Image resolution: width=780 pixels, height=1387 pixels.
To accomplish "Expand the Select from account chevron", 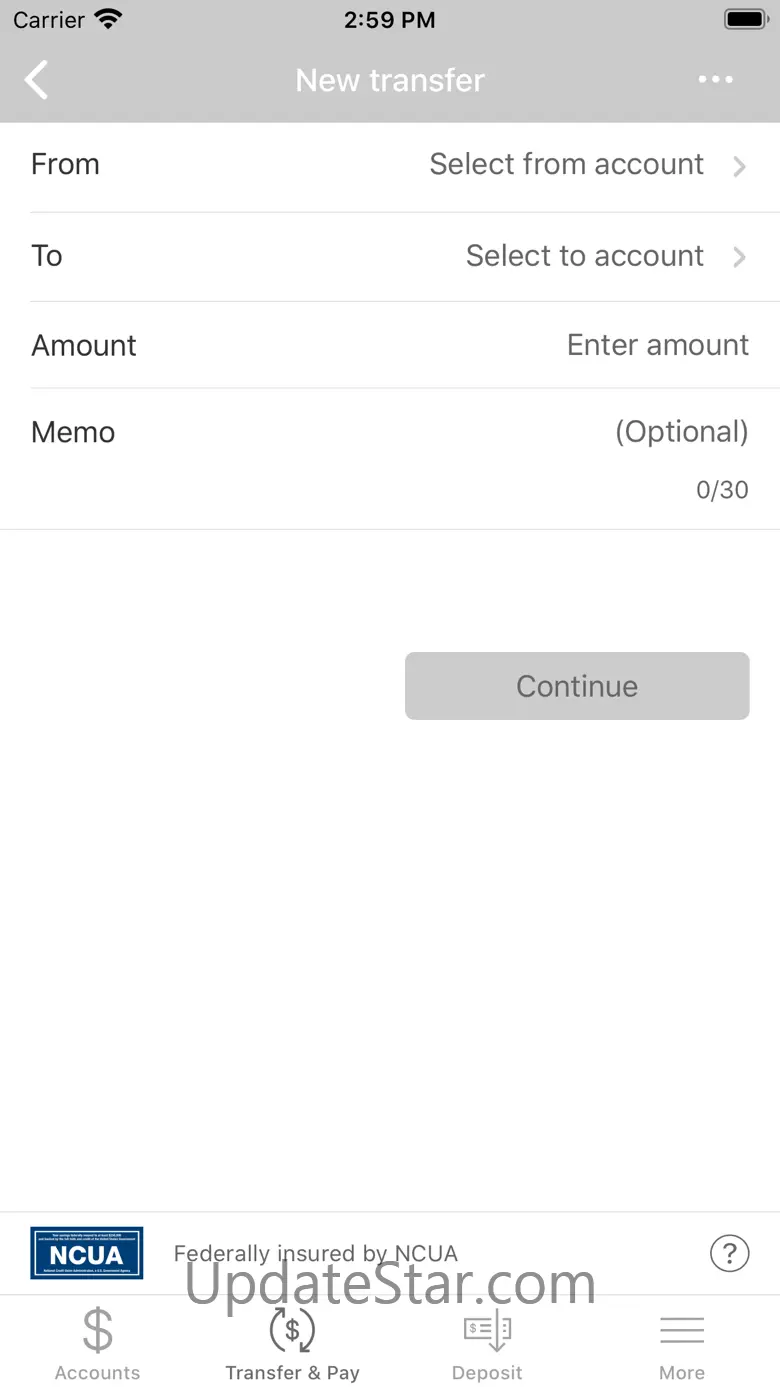I will pos(740,166).
